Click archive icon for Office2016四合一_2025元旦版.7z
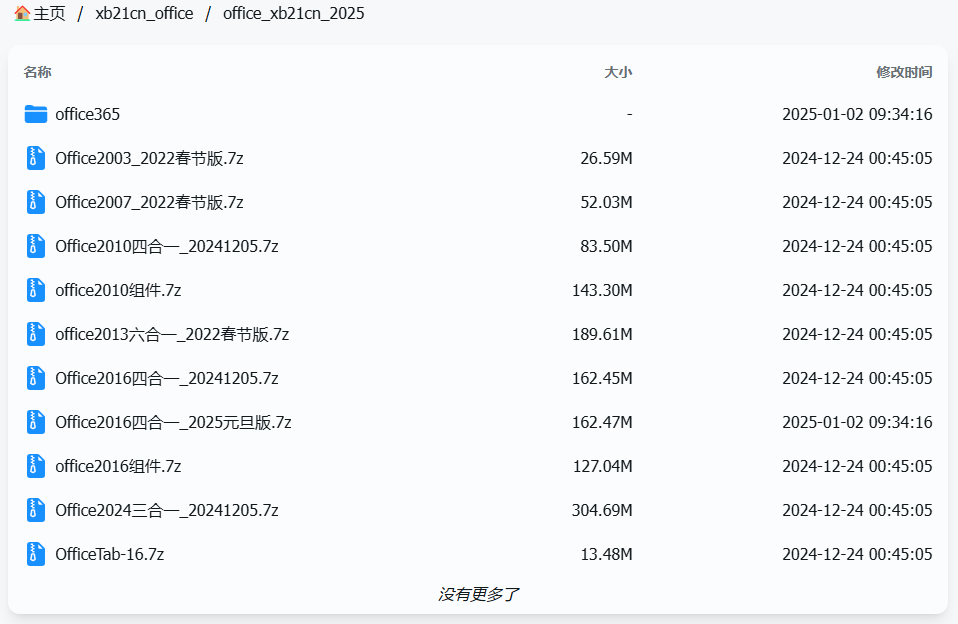Screen dimensions: 958x624 [x=35, y=422]
